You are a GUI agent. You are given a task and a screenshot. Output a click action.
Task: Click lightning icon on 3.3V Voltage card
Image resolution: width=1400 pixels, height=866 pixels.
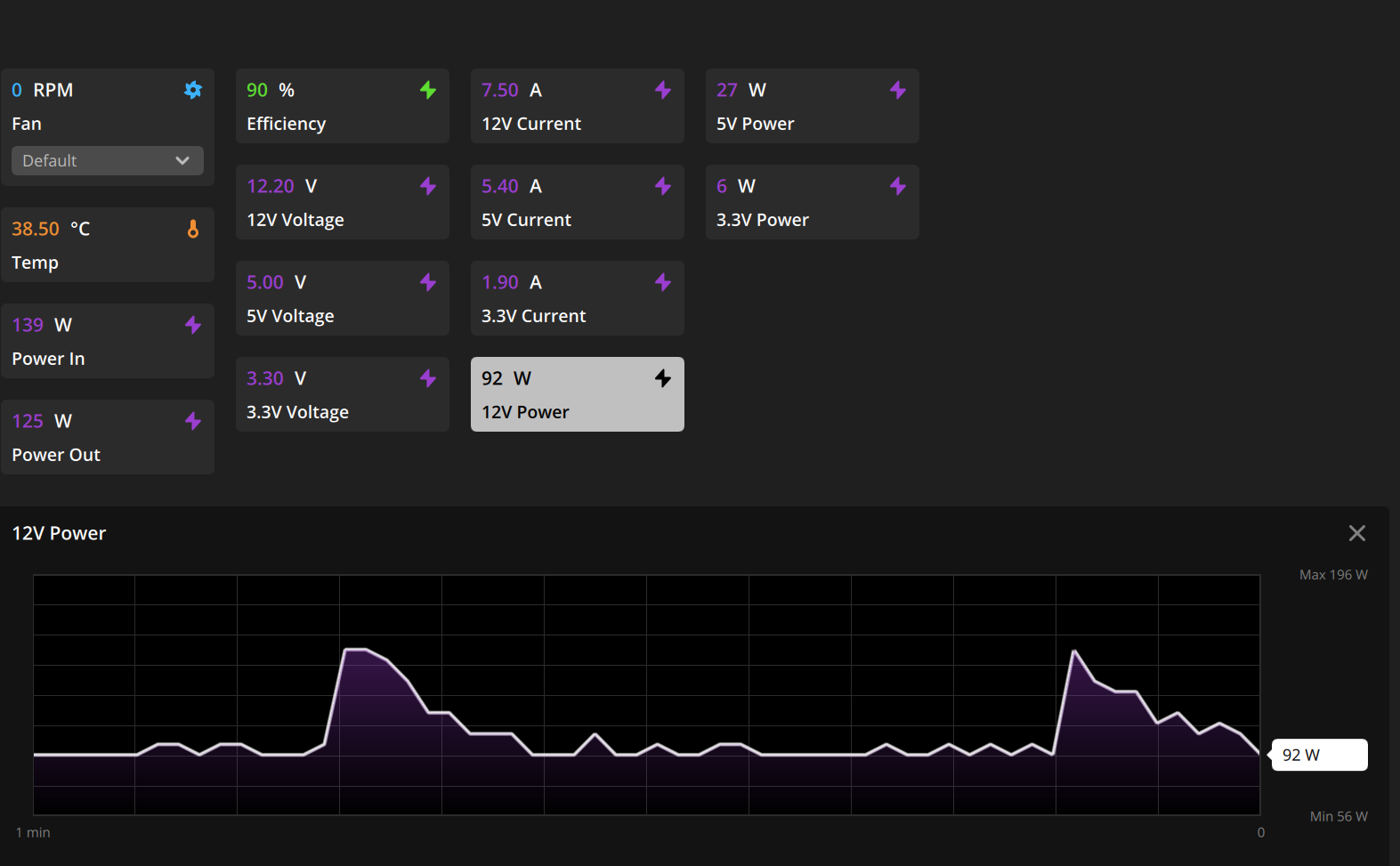pyautogui.click(x=428, y=378)
